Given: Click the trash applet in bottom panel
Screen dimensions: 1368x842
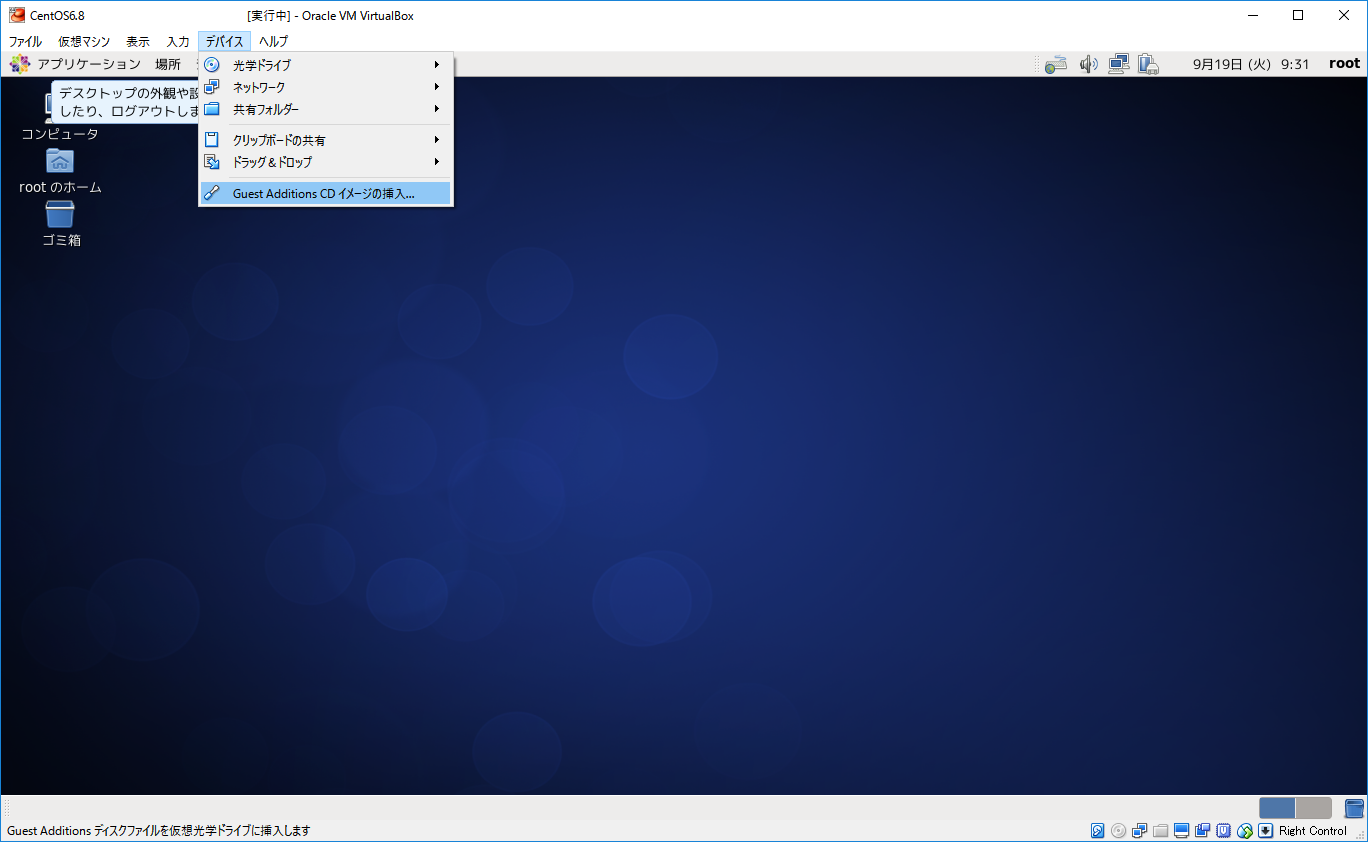Looking at the screenshot, I should (x=1354, y=808).
